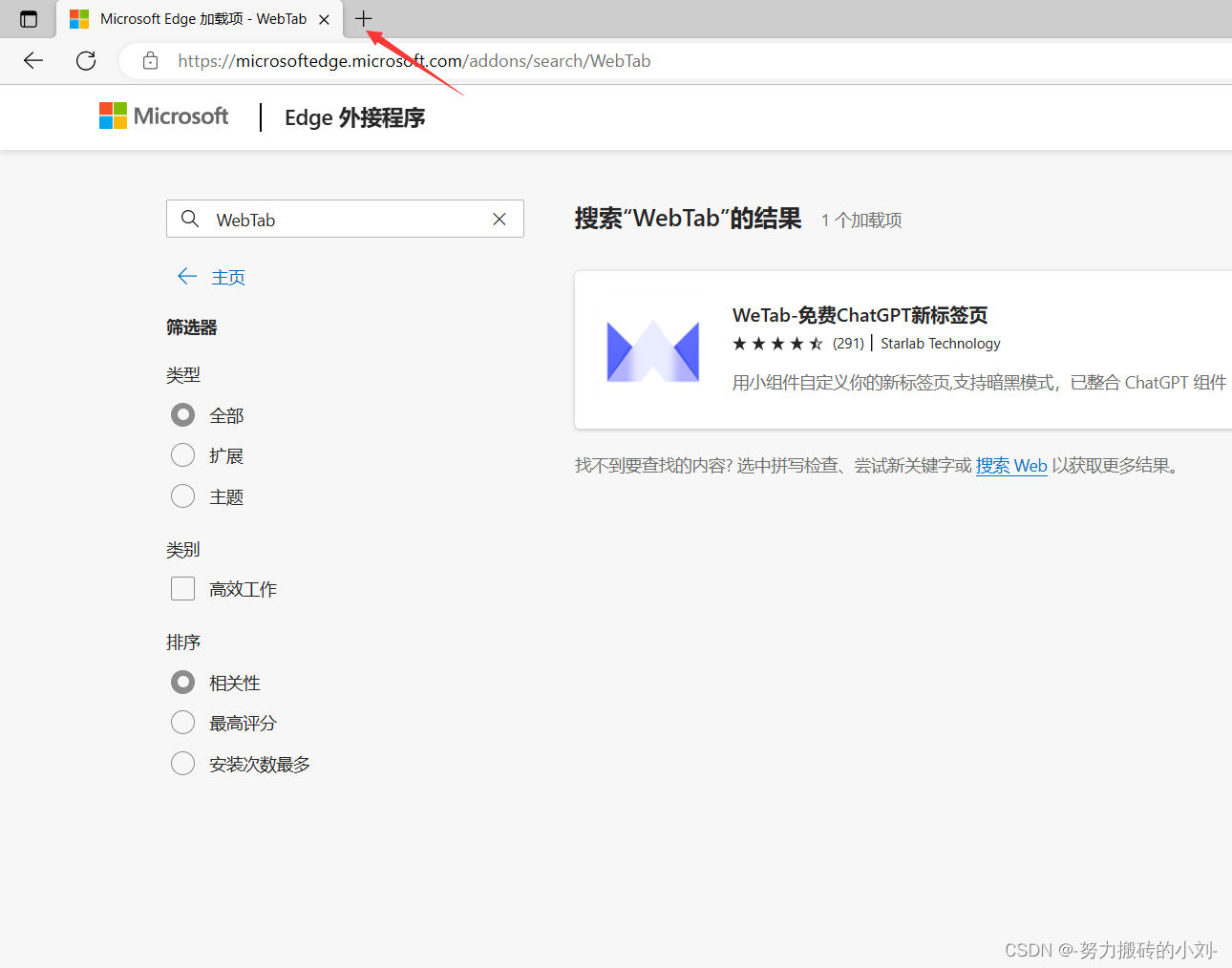The image size is (1232, 968).
Task: Click 搜索"WebTab"的结果 heading
Action: click(688, 219)
